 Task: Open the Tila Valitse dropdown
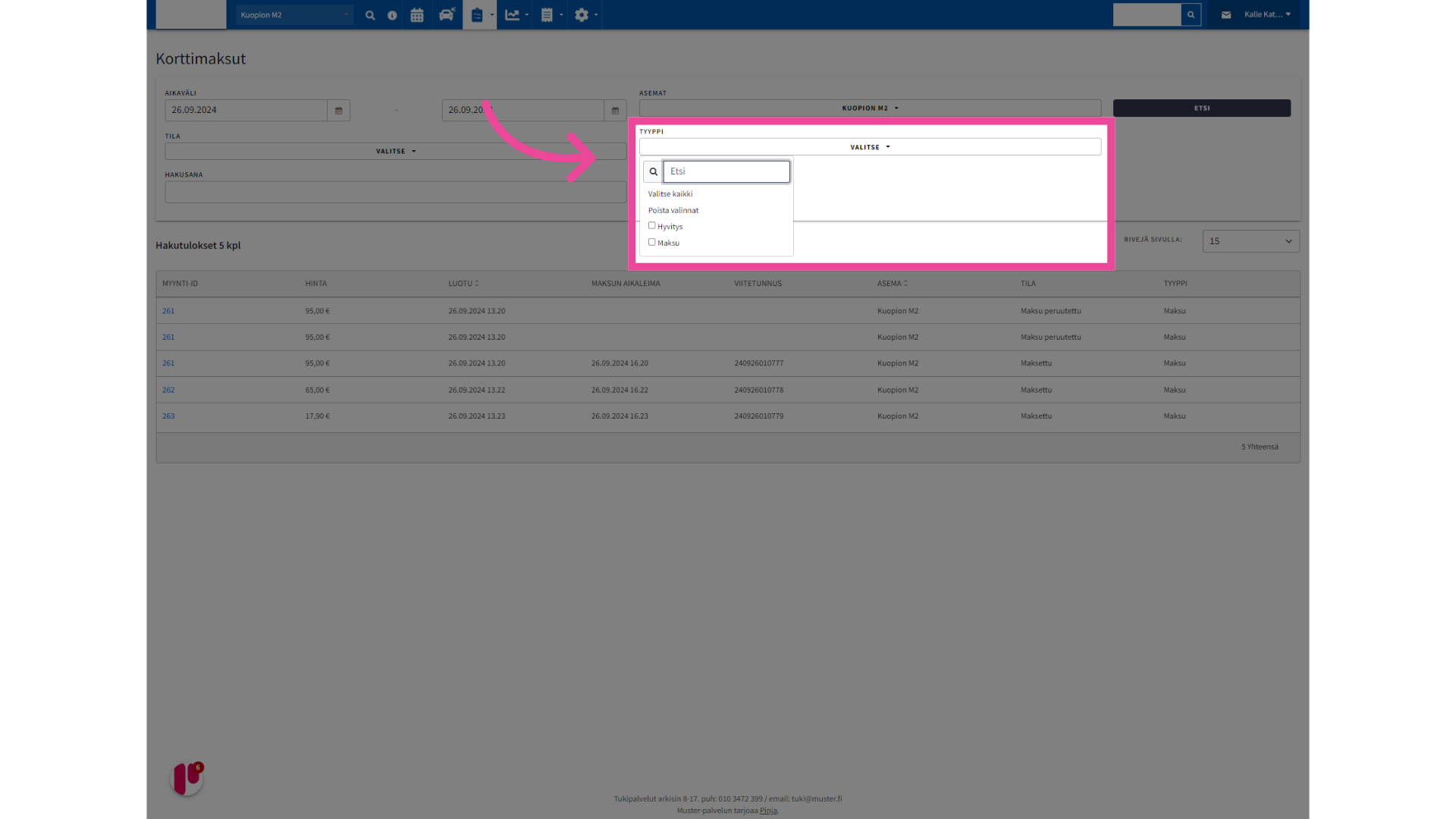click(395, 152)
